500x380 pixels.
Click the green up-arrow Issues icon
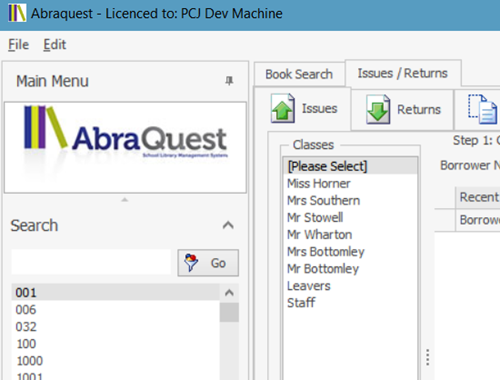coord(282,108)
